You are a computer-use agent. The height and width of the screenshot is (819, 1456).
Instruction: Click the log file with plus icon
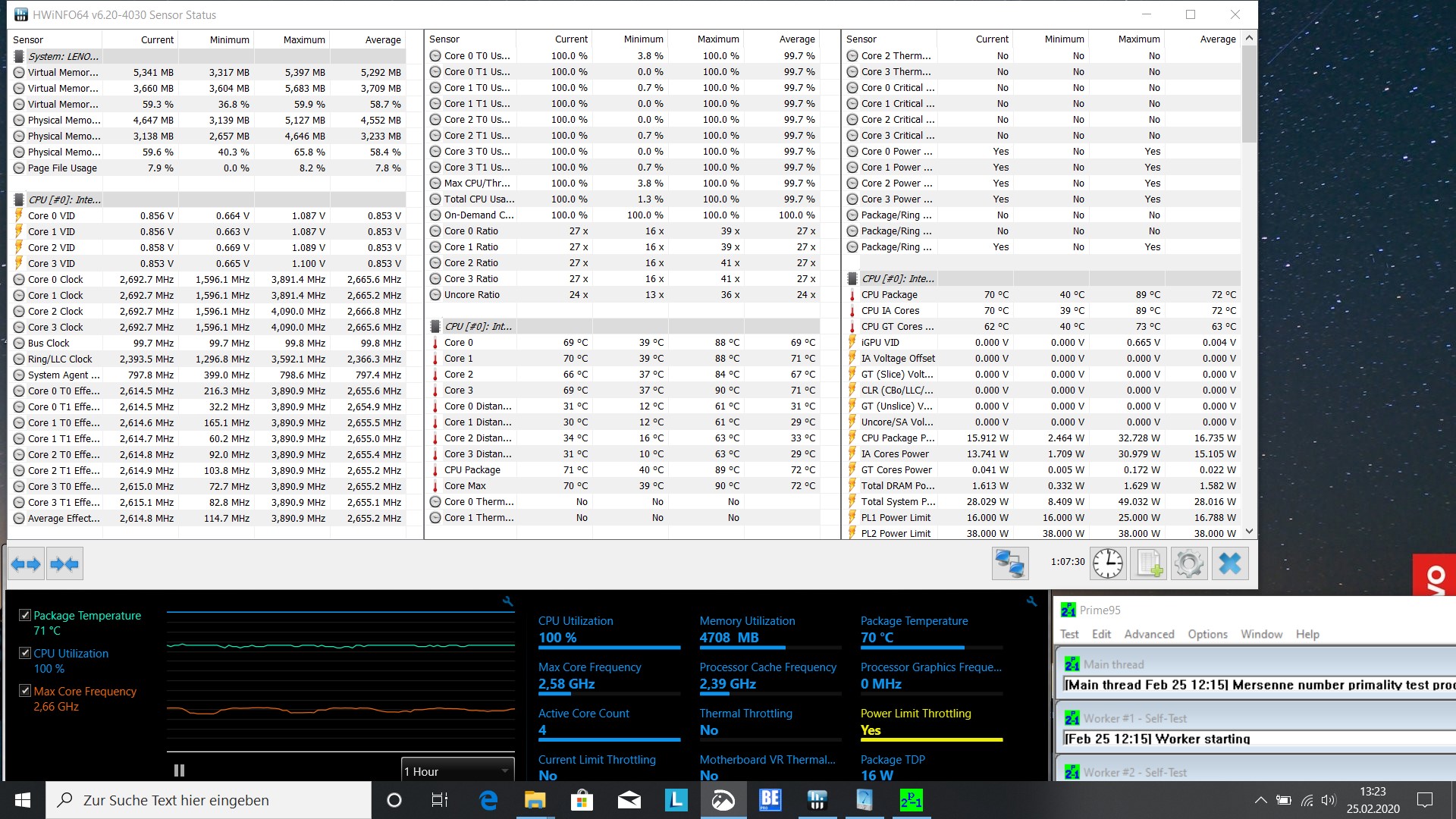pyautogui.click(x=1148, y=563)
